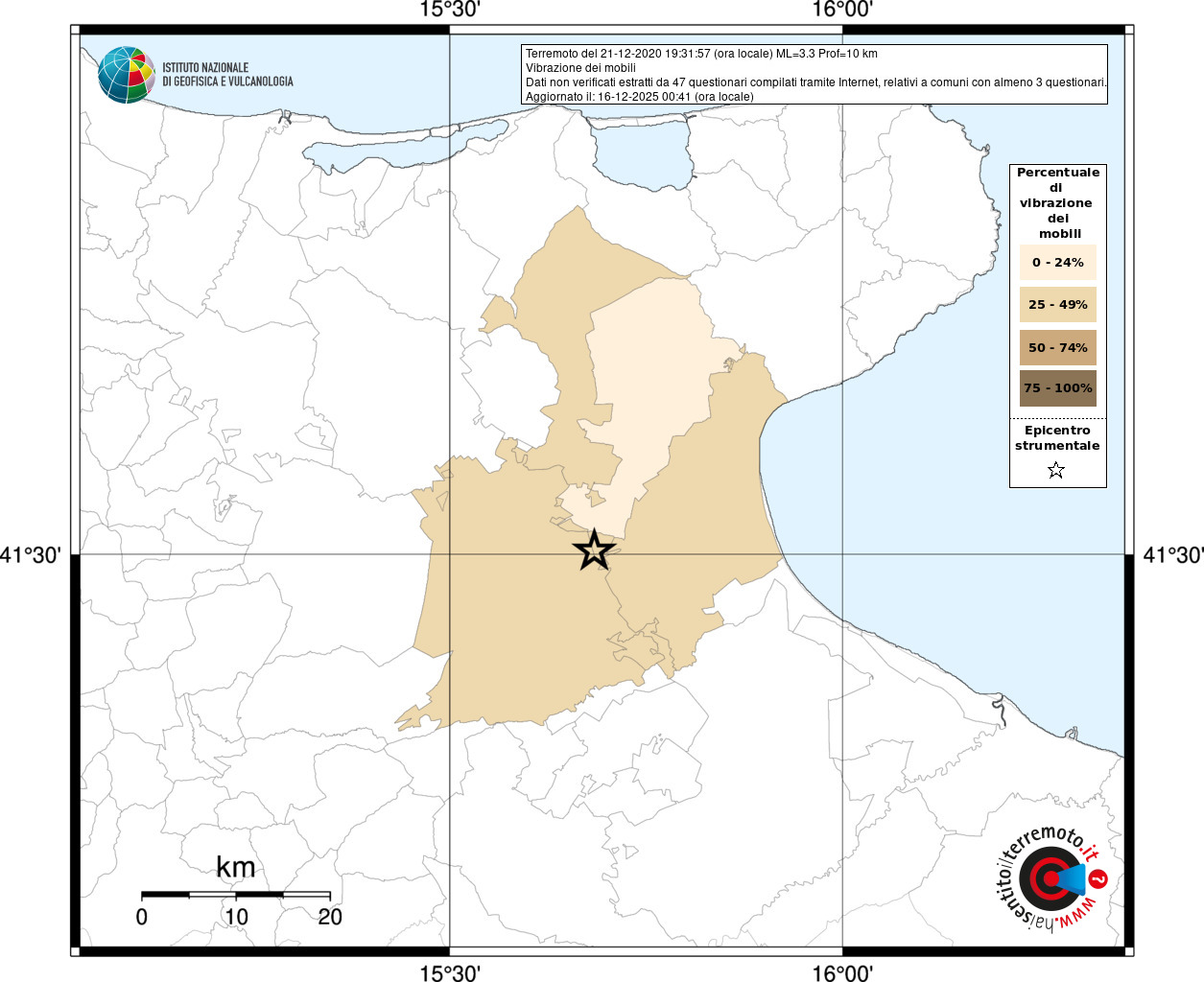
Task: Select the 25 - 49% legend swatch
Action: pos(1057,305)
